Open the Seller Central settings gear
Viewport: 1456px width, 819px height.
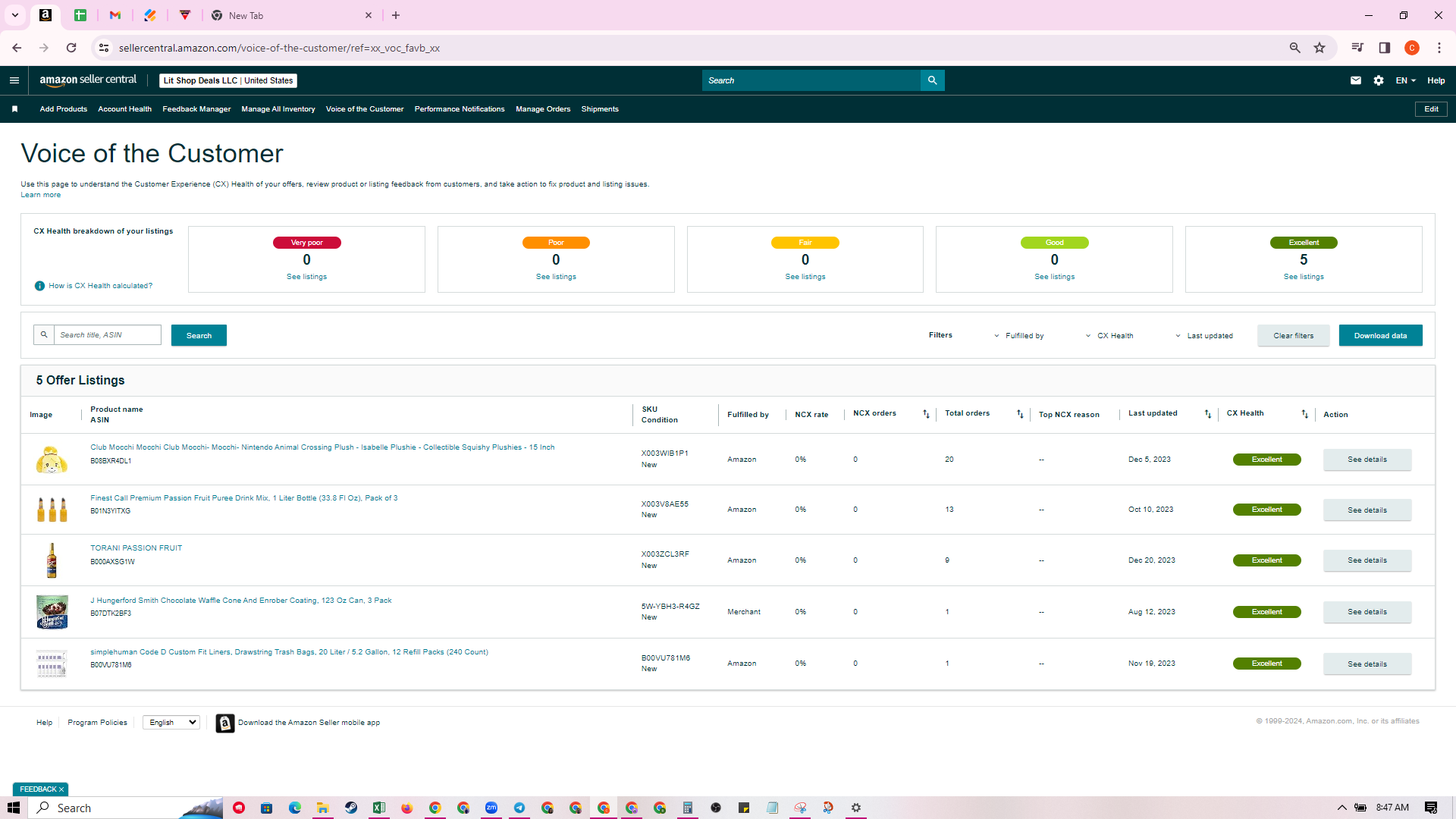(1379, 80)
